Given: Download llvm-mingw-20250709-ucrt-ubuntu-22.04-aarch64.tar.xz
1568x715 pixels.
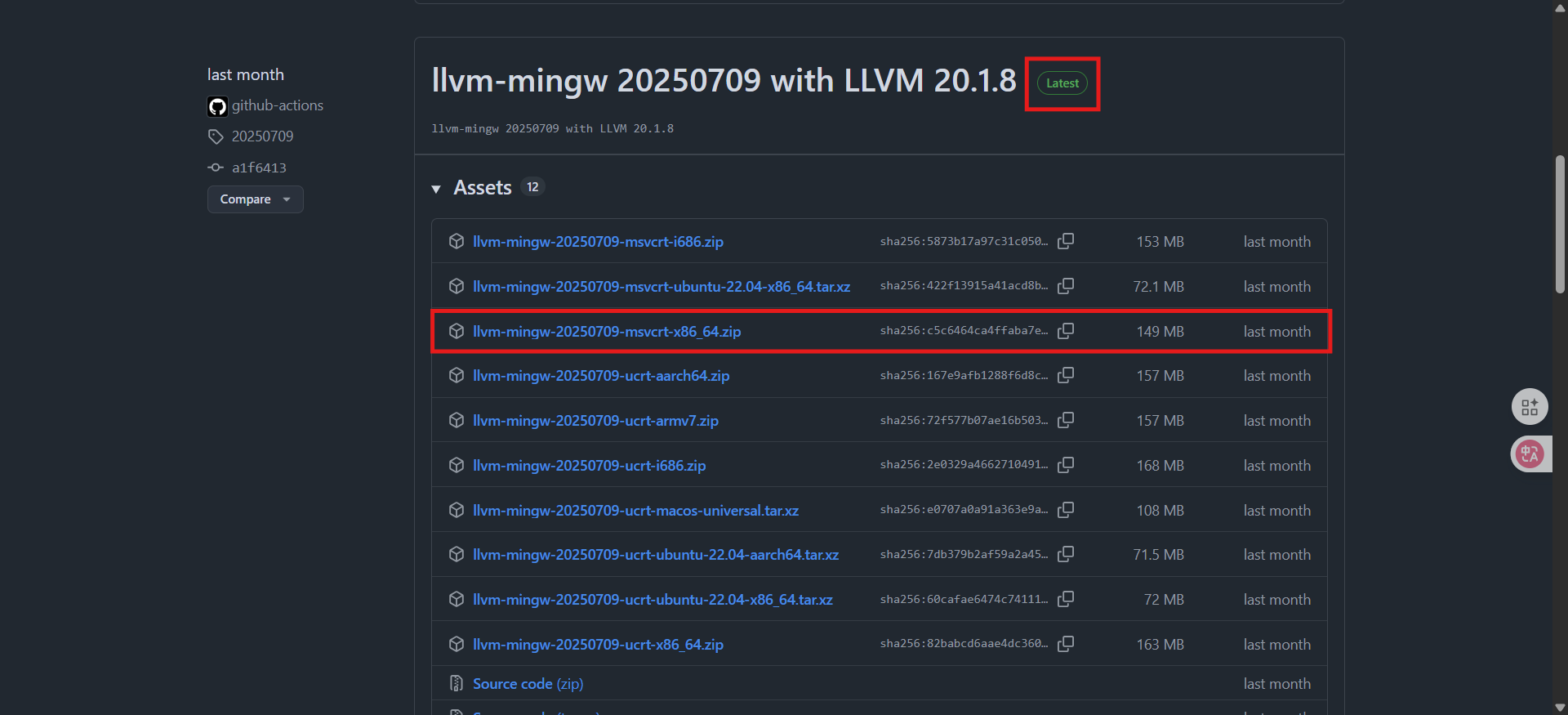Looking at the screenshot, I should pyautogui.click(x=656, y=554).
